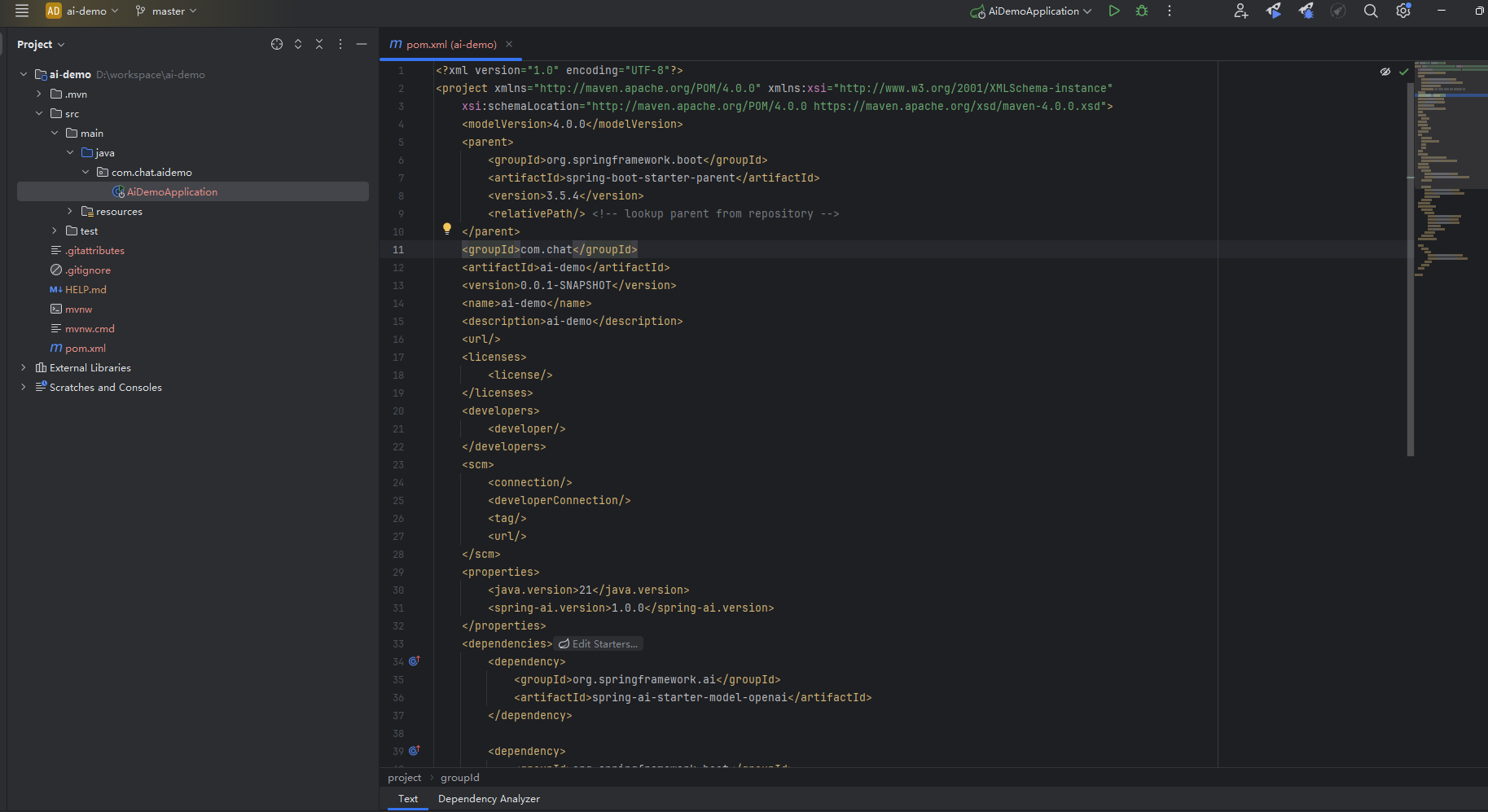The image size is (1488, 812).
Task: Collapse the ai-demo root folder
Action: point(24,74)
